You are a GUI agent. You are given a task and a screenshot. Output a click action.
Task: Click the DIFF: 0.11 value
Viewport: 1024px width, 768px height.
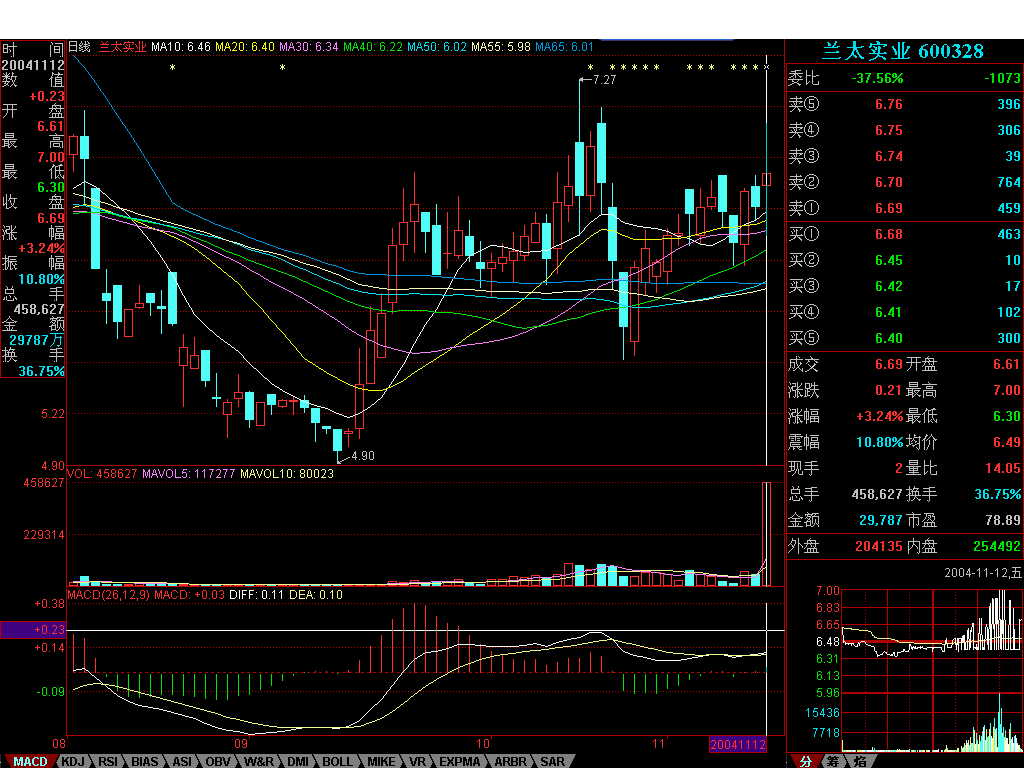(257, 595)
